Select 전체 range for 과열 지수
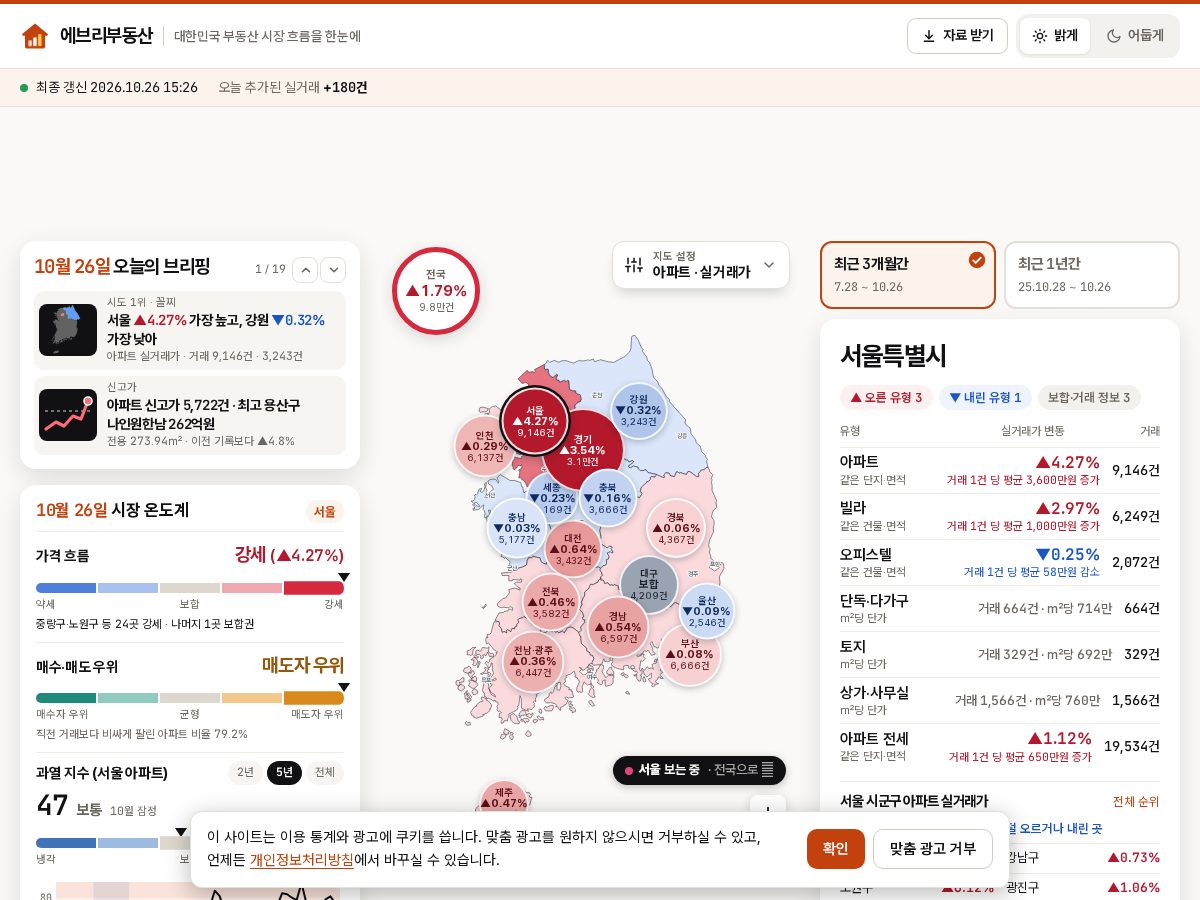This screenshot has height=900, width=1200. pos(324,773)
